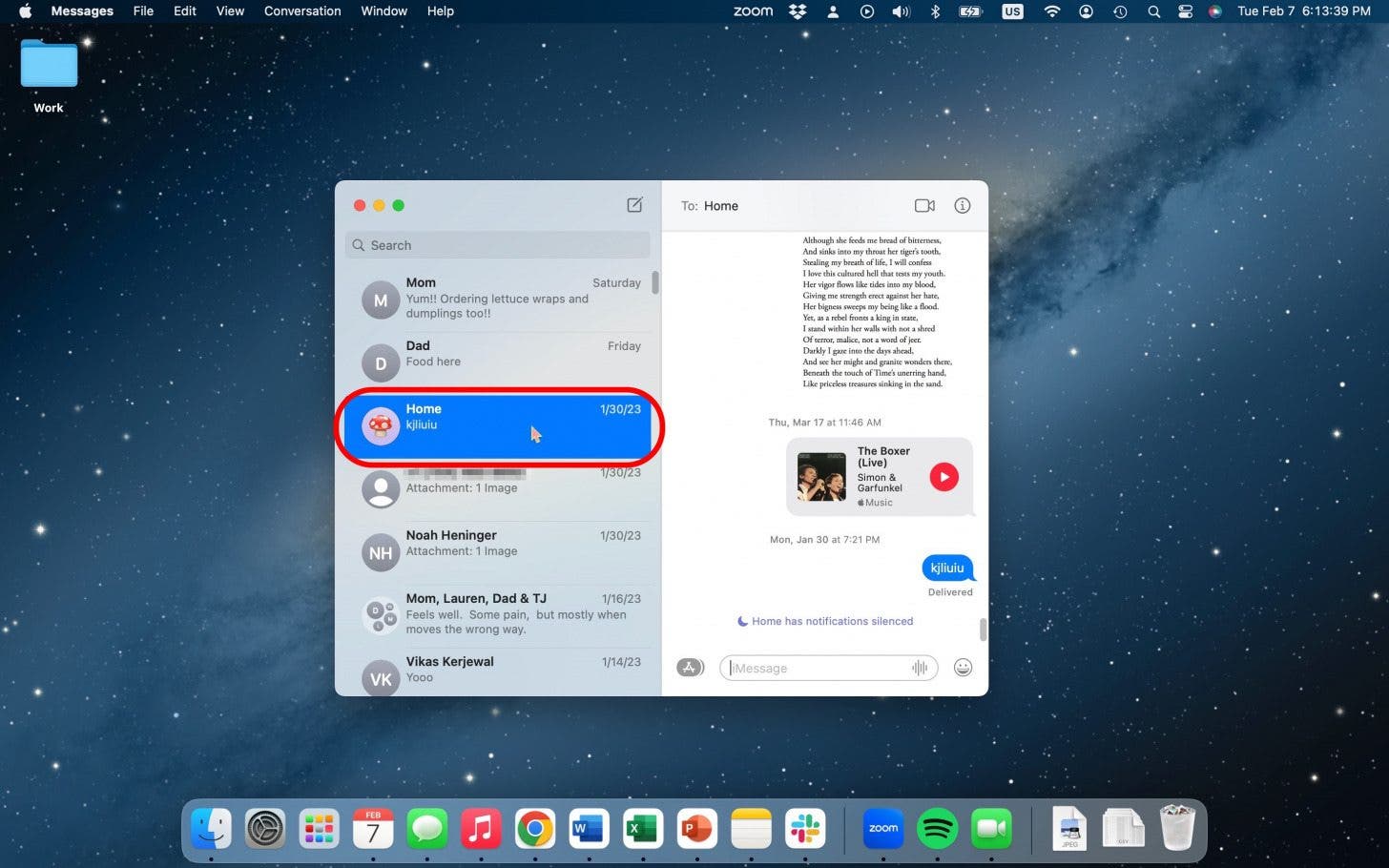Screen dimensions: 1389x868
Task: Record an audio message
Action: 918,668
